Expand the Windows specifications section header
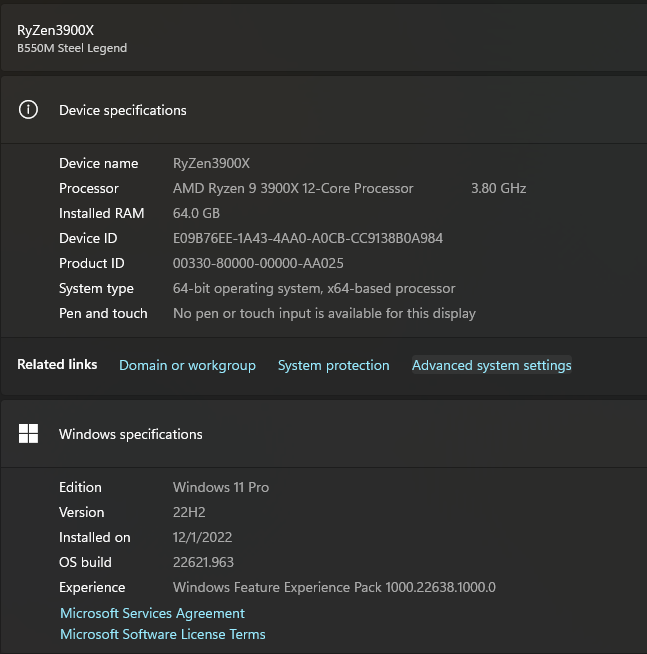The width and height of the screenshot is (647, 654). [x=324, y=434]
